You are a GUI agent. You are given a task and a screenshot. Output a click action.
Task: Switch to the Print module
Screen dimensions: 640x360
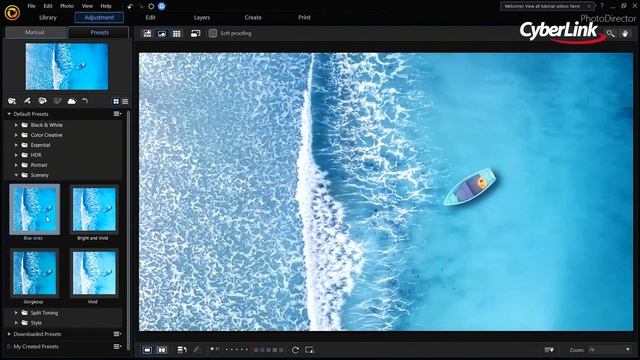(304, 18)
